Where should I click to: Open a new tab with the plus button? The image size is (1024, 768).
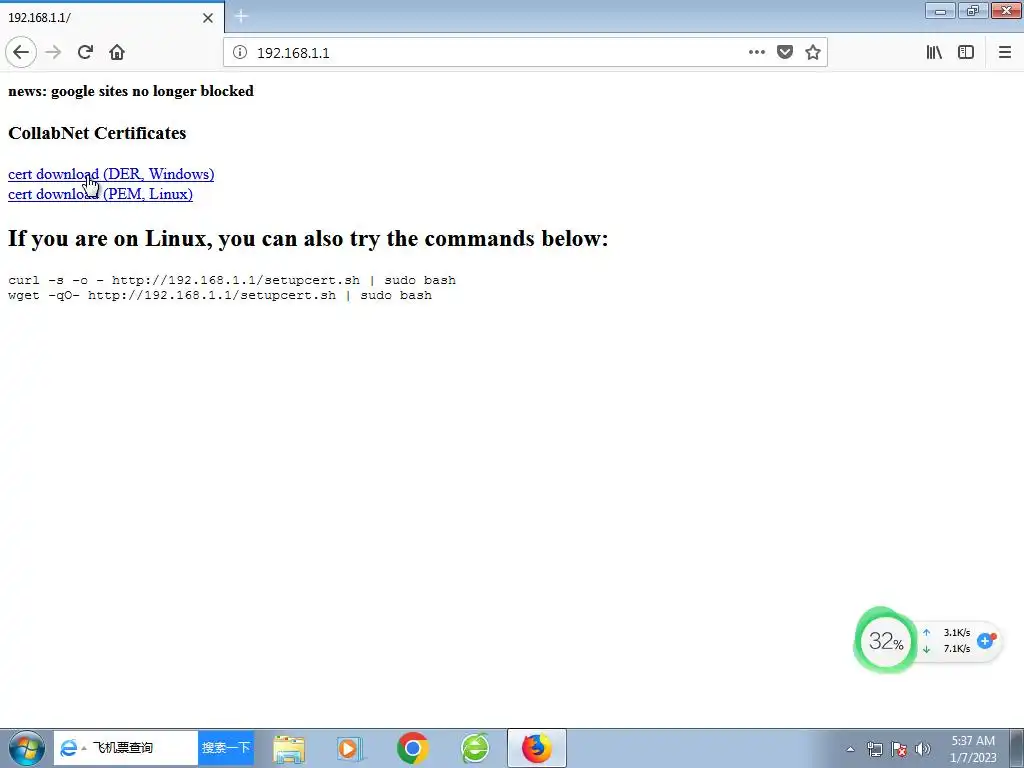[x=241, y=16]
